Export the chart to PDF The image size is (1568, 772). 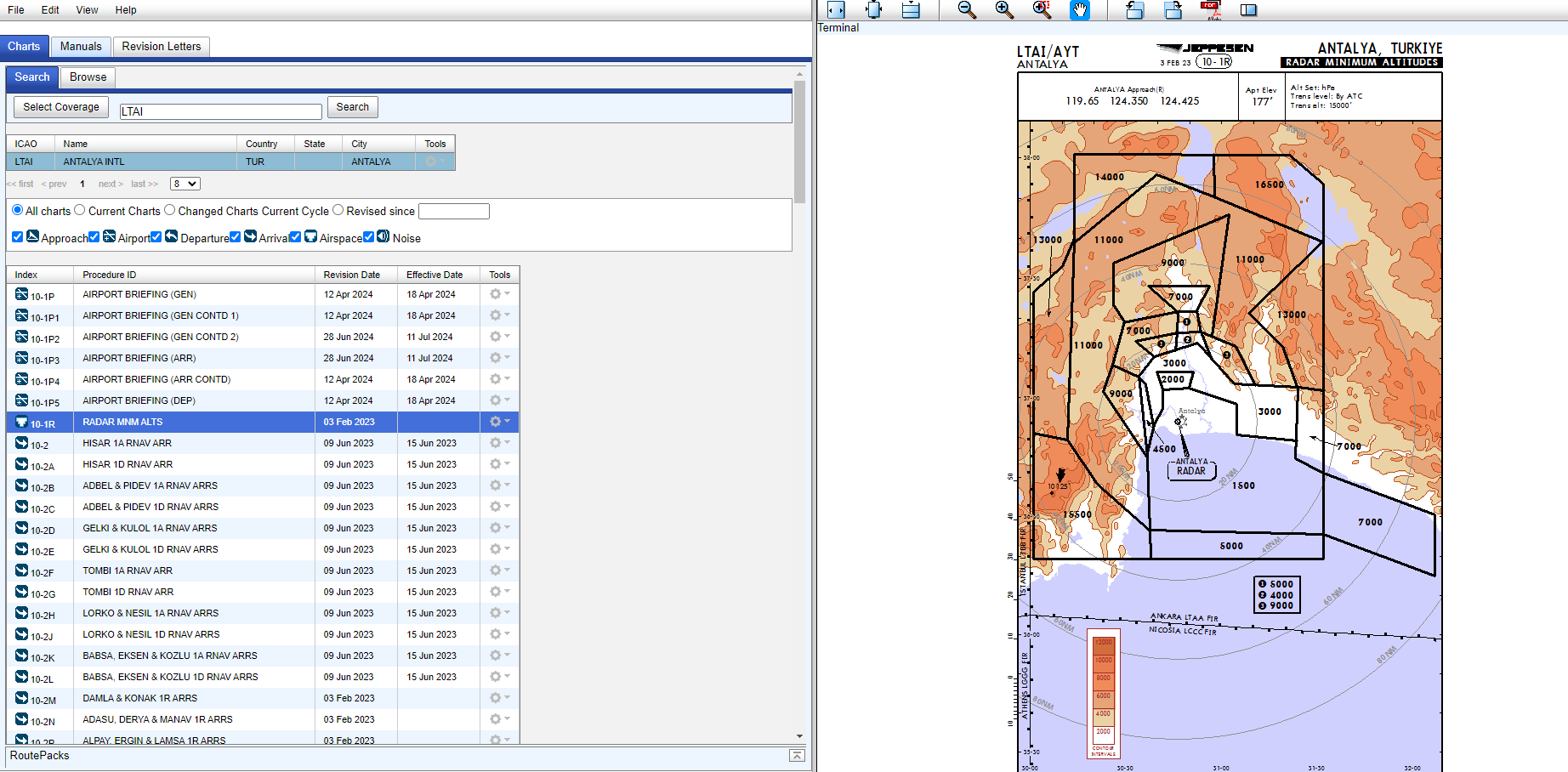[x=1211, y=10]
